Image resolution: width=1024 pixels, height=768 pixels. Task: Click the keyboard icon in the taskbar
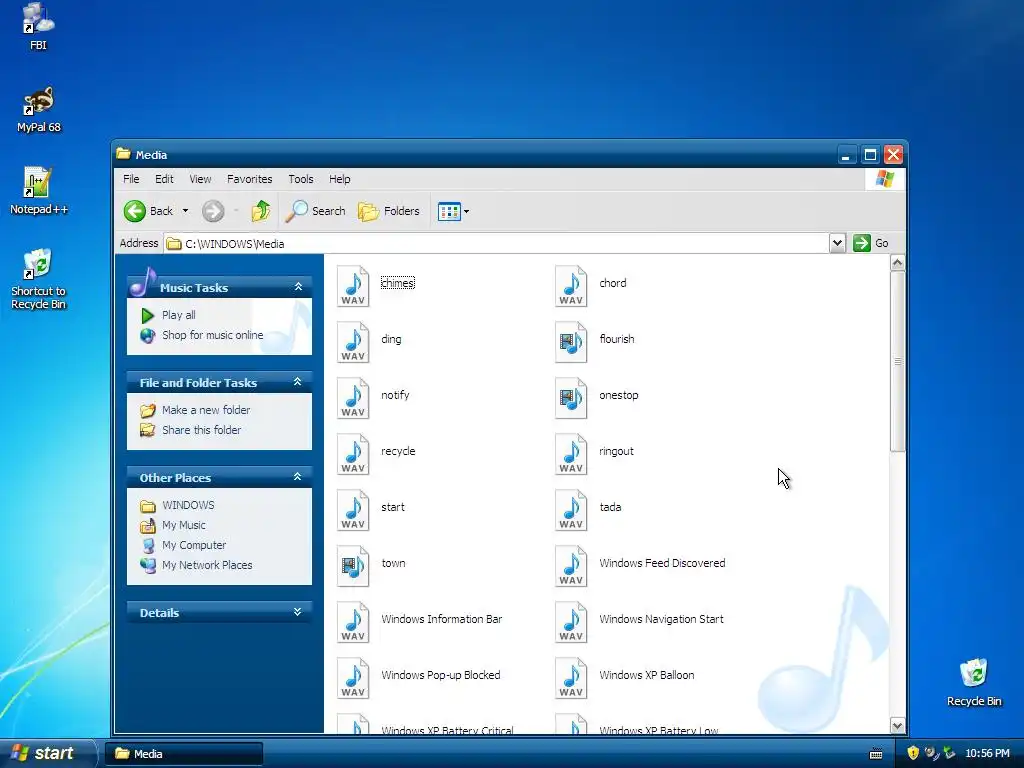click(x=876, y=754)
